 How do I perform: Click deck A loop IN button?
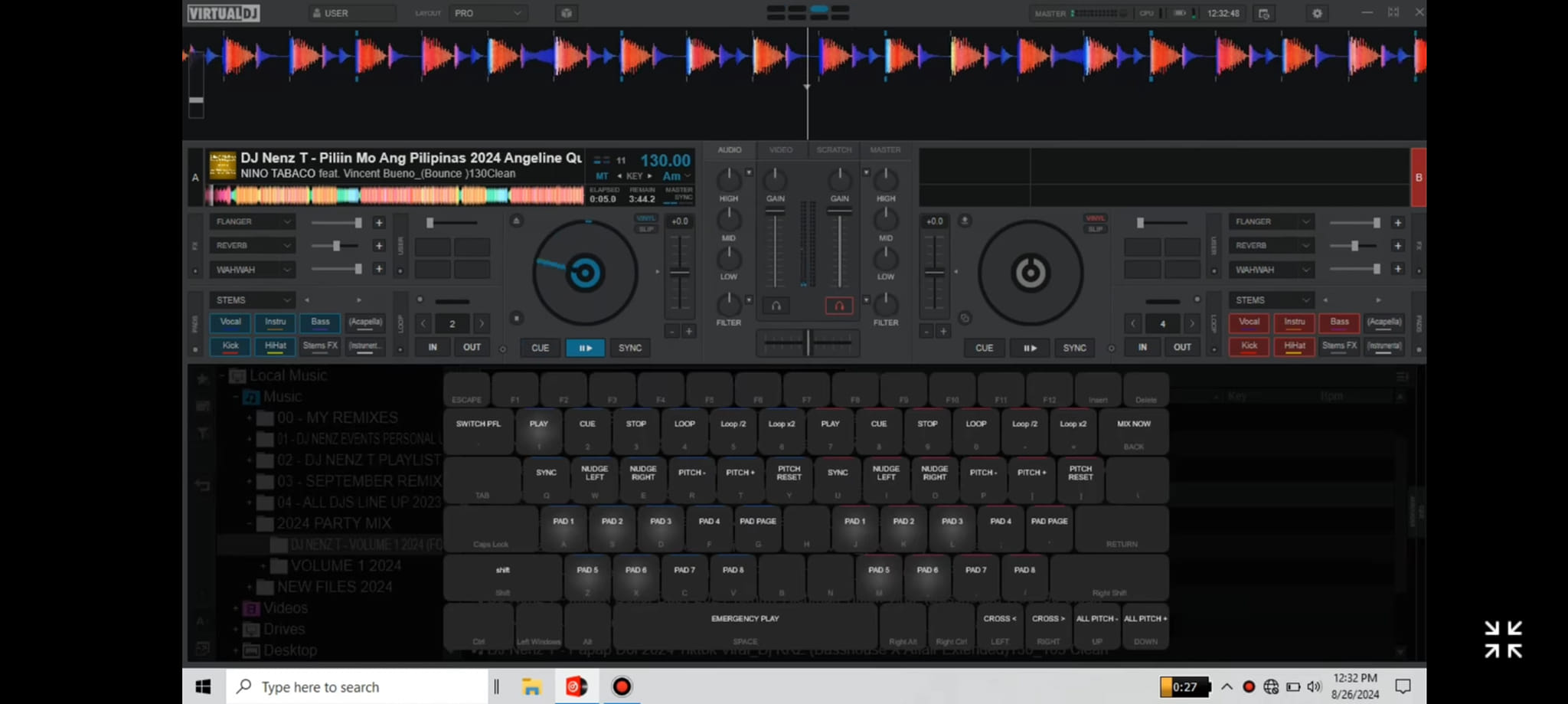(x=433, y=347)
